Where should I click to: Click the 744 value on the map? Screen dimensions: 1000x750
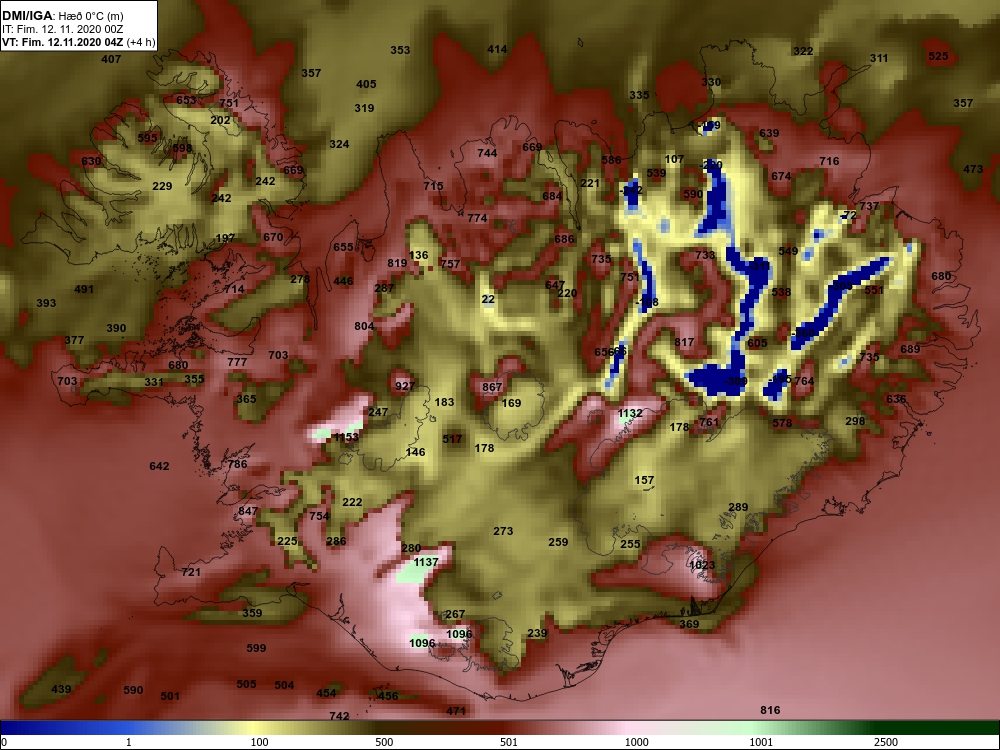pos(487,153)
